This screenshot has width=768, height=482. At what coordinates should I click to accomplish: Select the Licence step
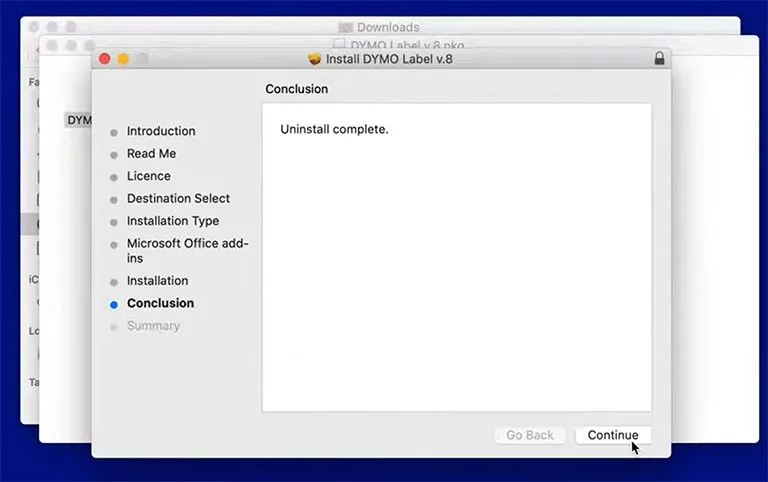[x=149, y=176]
